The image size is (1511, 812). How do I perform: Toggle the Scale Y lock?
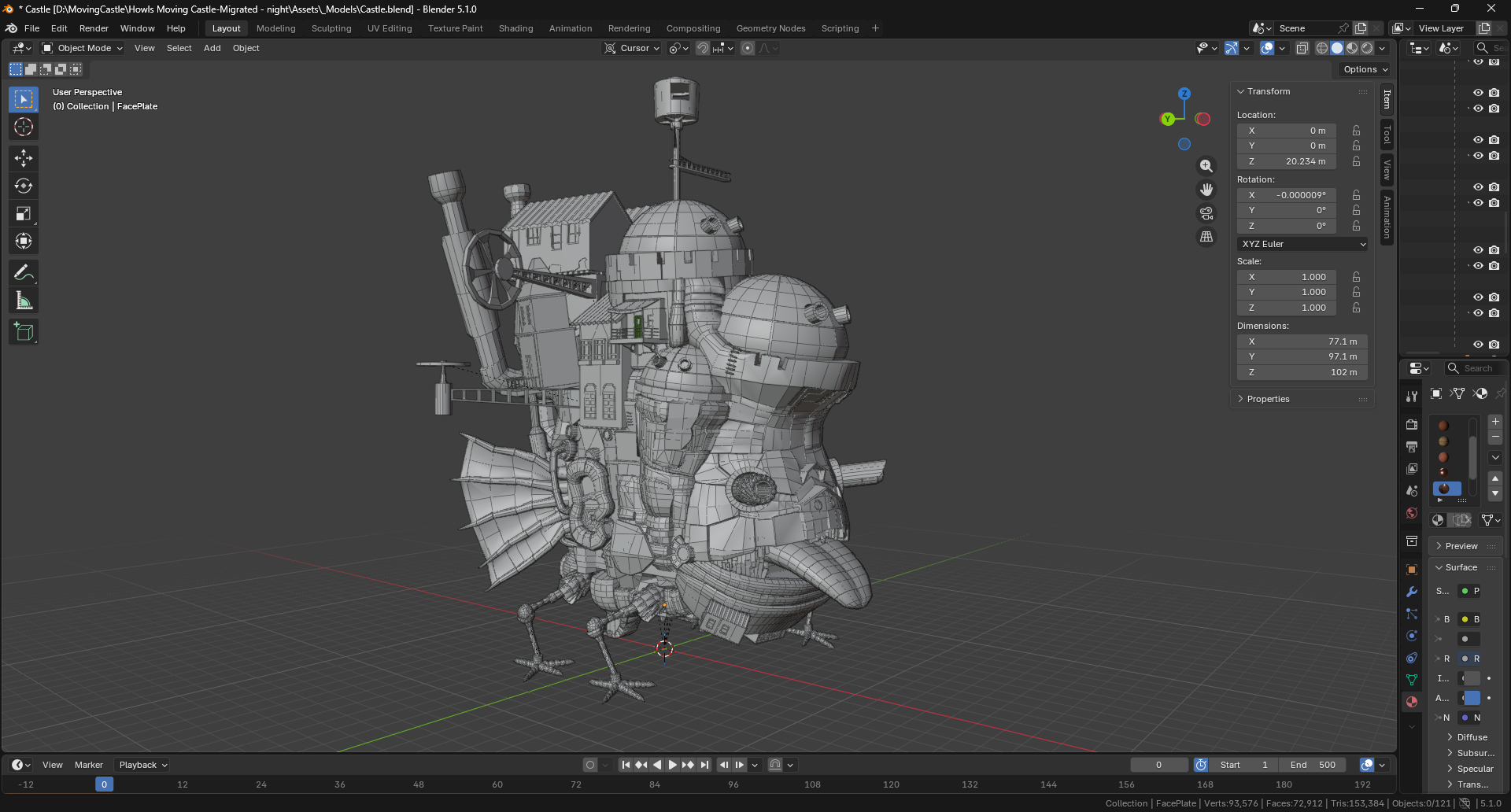[x=1357, y=292]
